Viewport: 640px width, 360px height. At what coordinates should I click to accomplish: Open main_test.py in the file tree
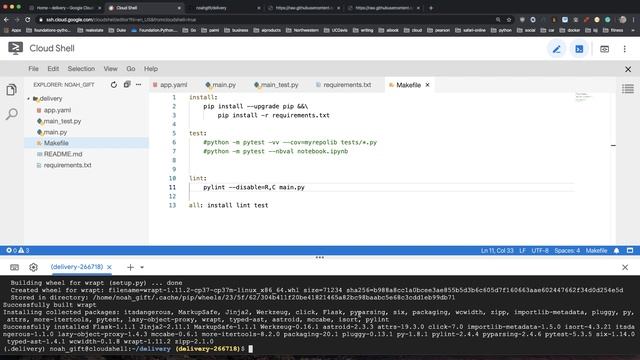pos(62,121)
